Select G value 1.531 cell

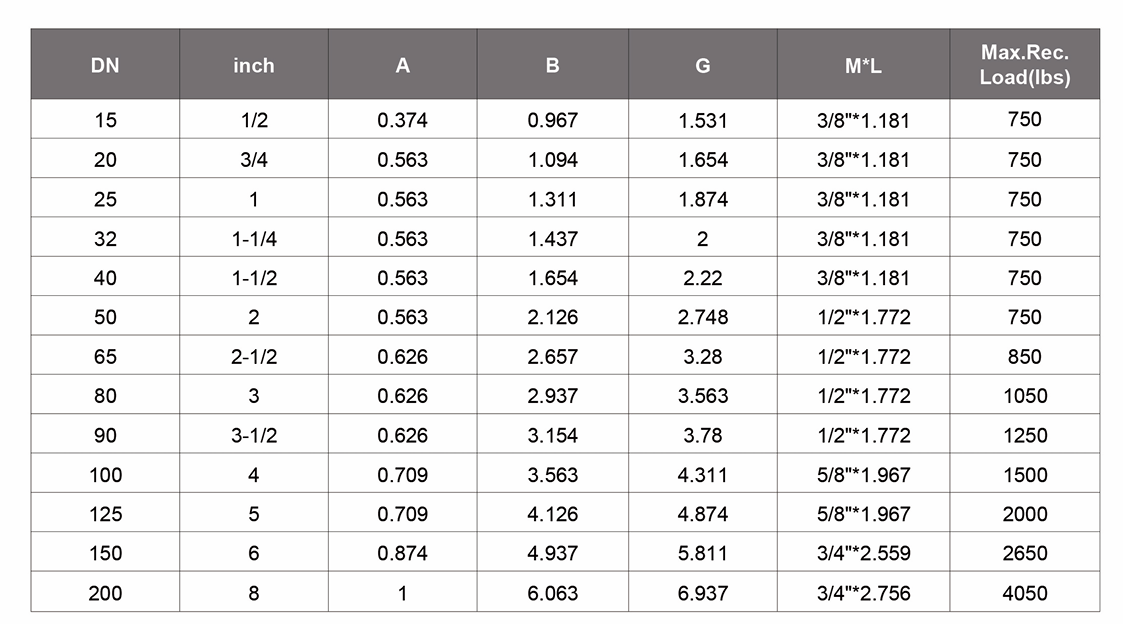[x=703, y=120]
